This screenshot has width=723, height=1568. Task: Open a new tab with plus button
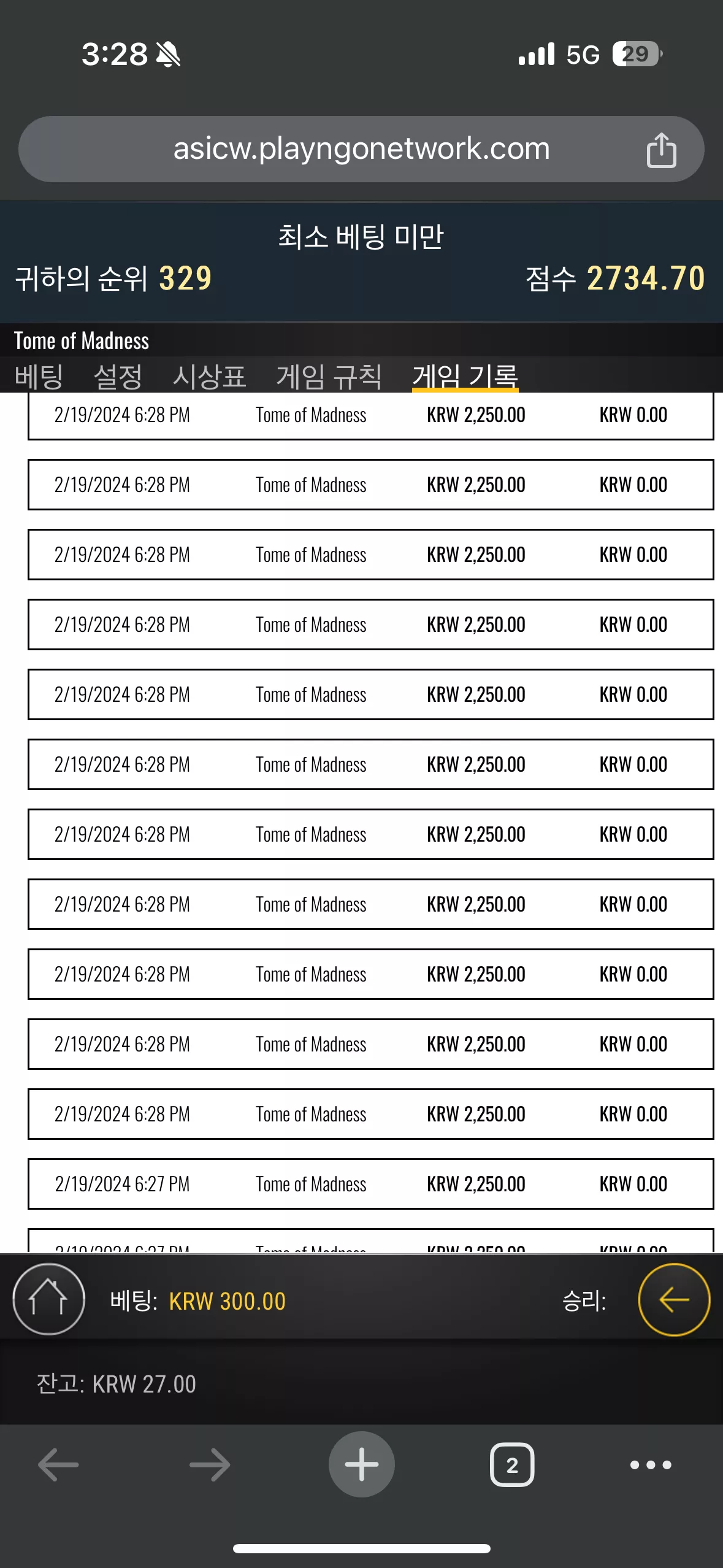(361, 1464)
